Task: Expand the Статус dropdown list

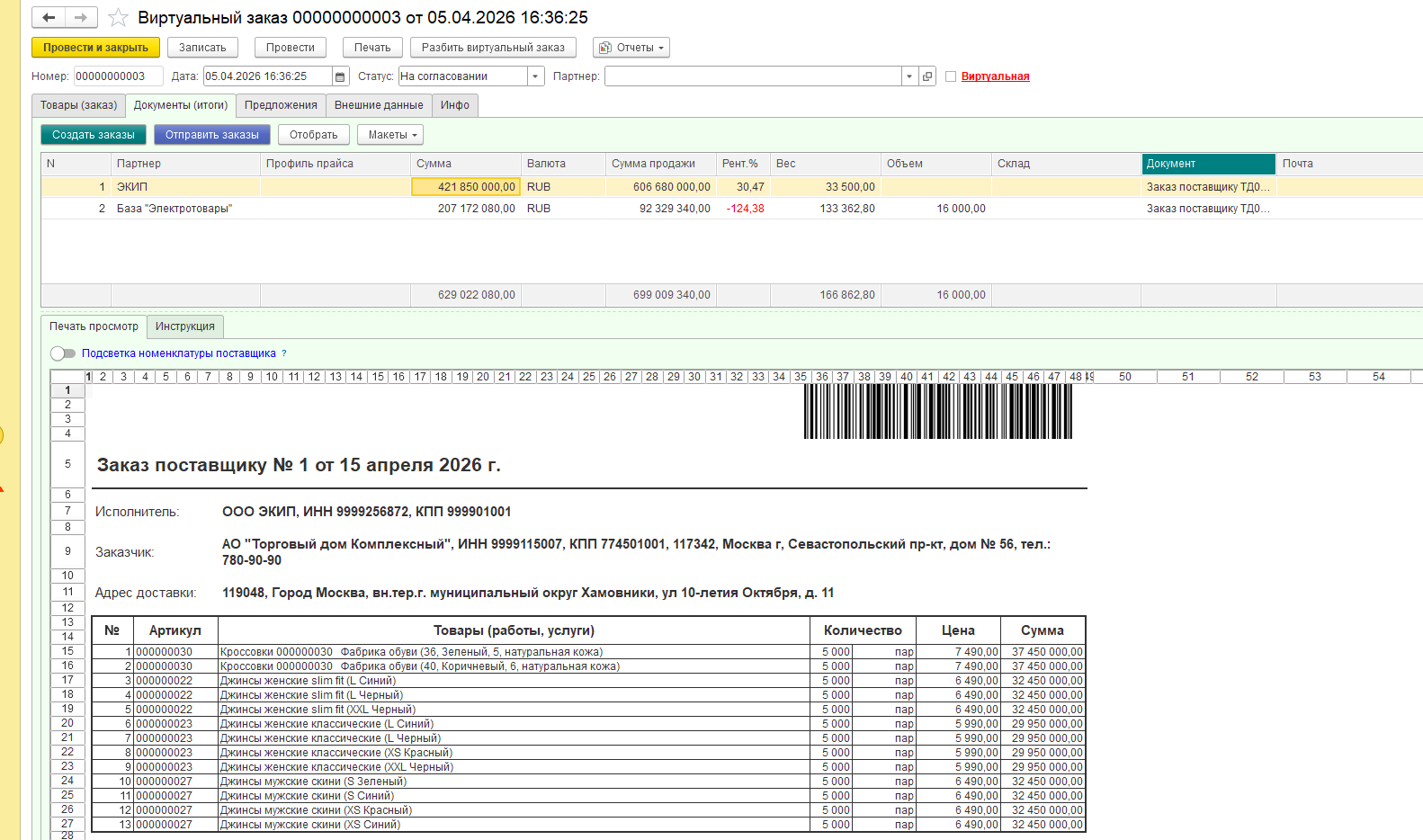Action: pos(536,76)
